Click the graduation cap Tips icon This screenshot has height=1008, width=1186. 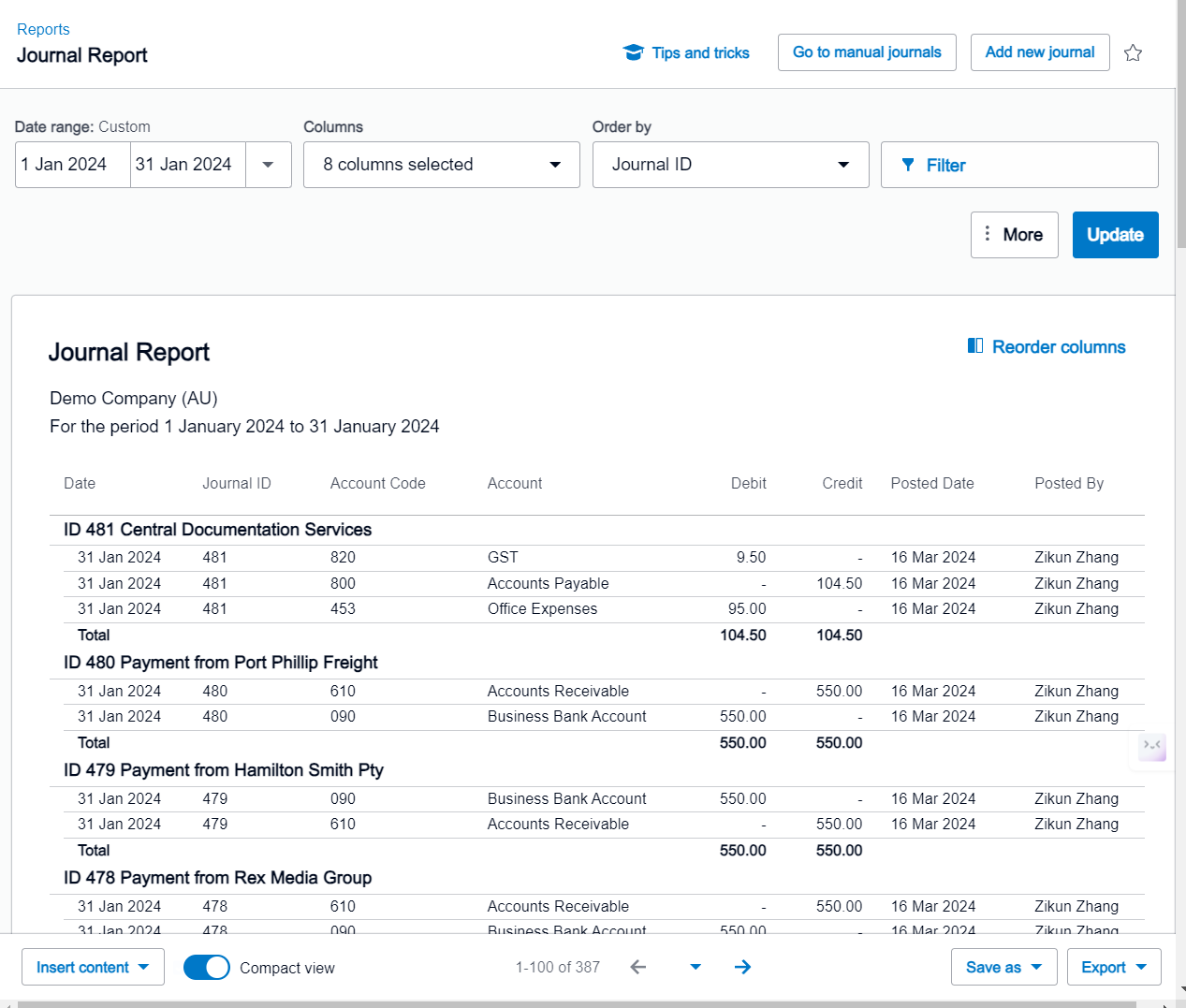pyautogui.click(x=634, y=52)
